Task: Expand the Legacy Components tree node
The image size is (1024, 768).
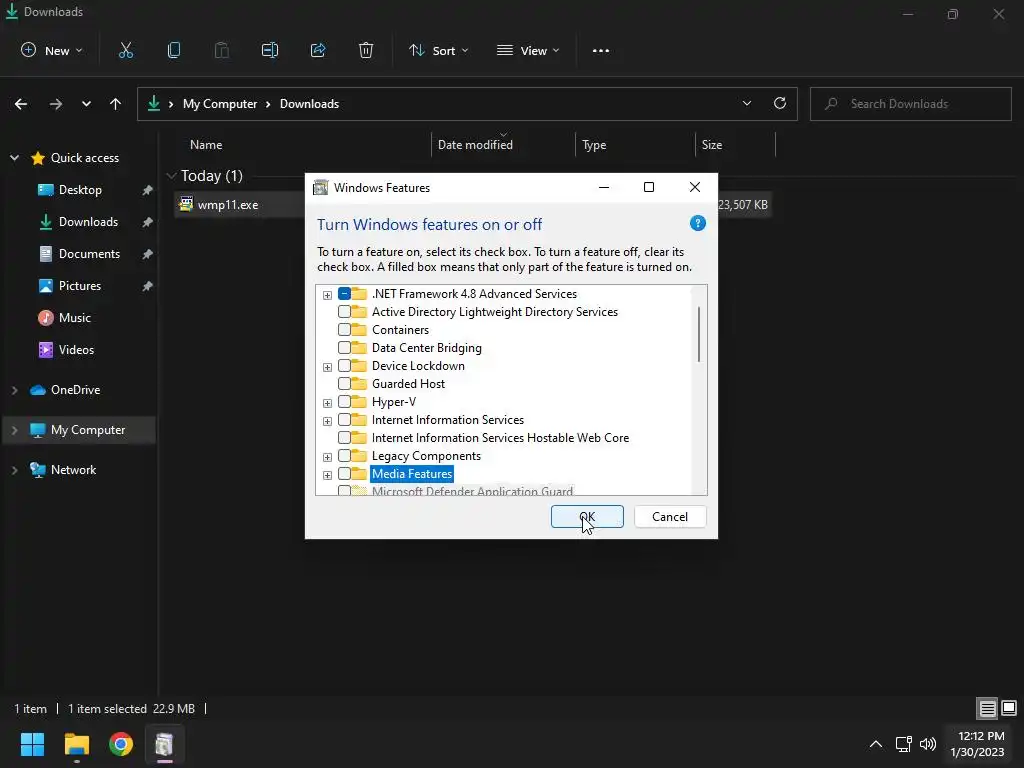Action: [327, 456]
